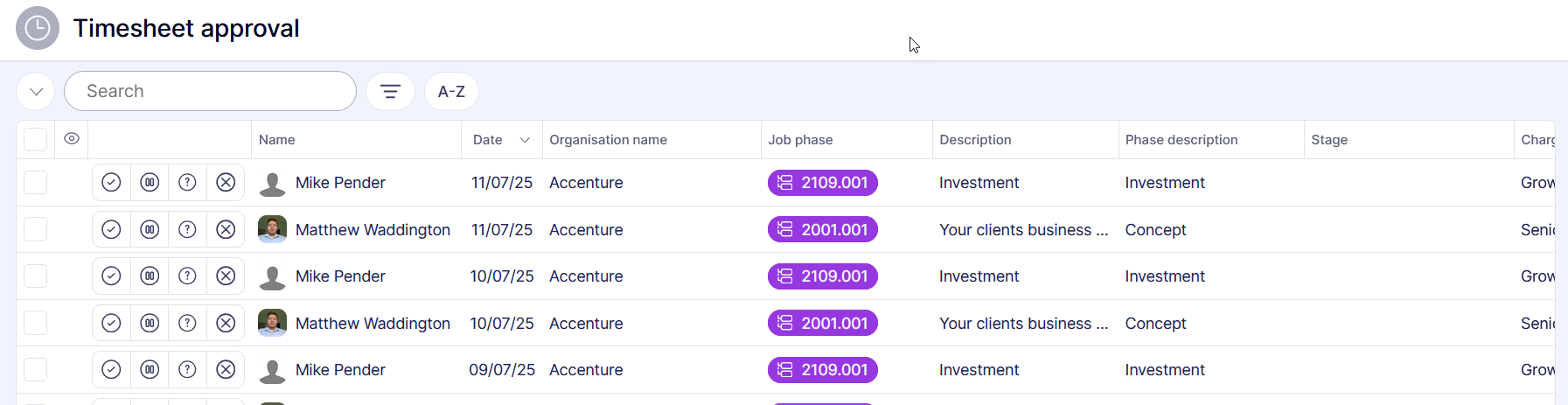The height and width of the screenshot is (405, 1568).
Task: Select checkbox for Mike Pender 11/07/25 row
Action: pyautogui.click(x=36, y=183)
